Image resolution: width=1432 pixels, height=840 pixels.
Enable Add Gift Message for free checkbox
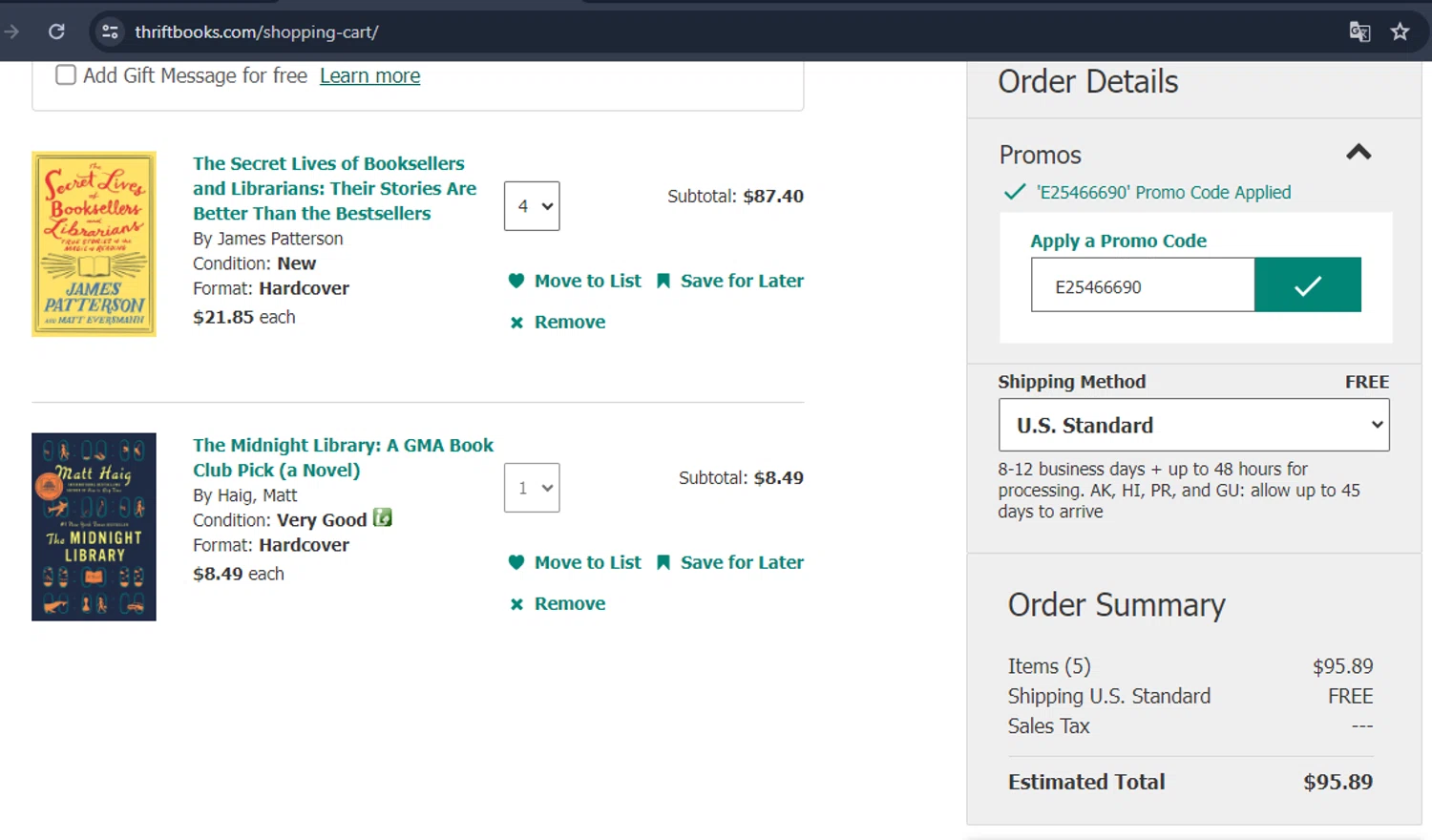(66, 74)
